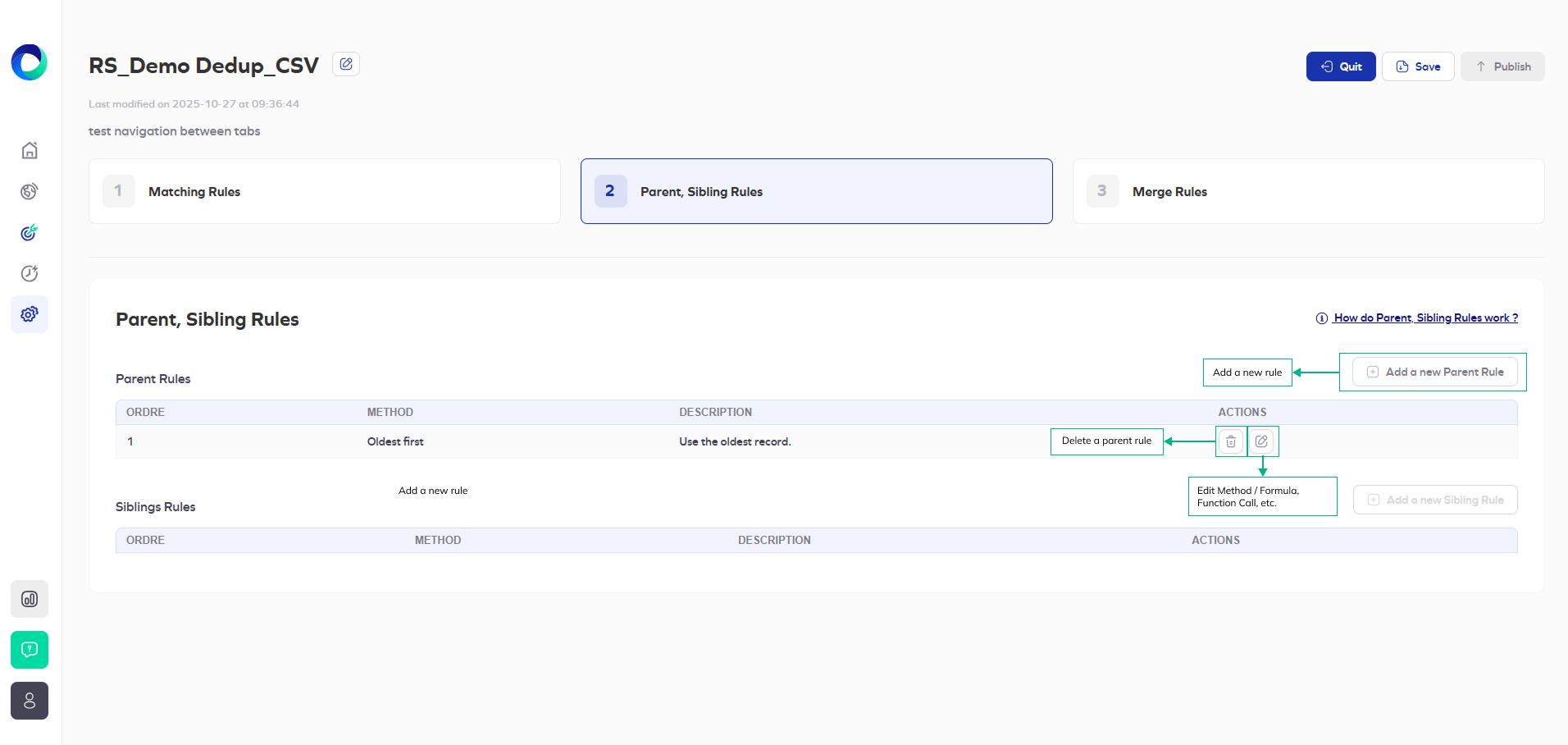Delete the Oldest first parent rule
Image resolution: width=1568 pixels, height=745 pixels.
coord(1231,441)
